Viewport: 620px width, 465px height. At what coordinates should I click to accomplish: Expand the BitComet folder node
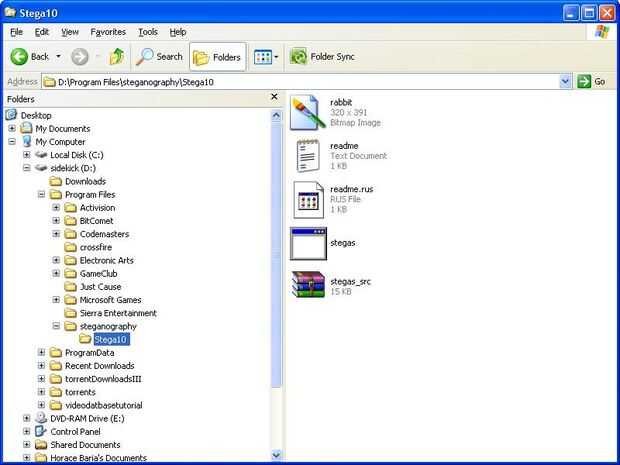56,221
